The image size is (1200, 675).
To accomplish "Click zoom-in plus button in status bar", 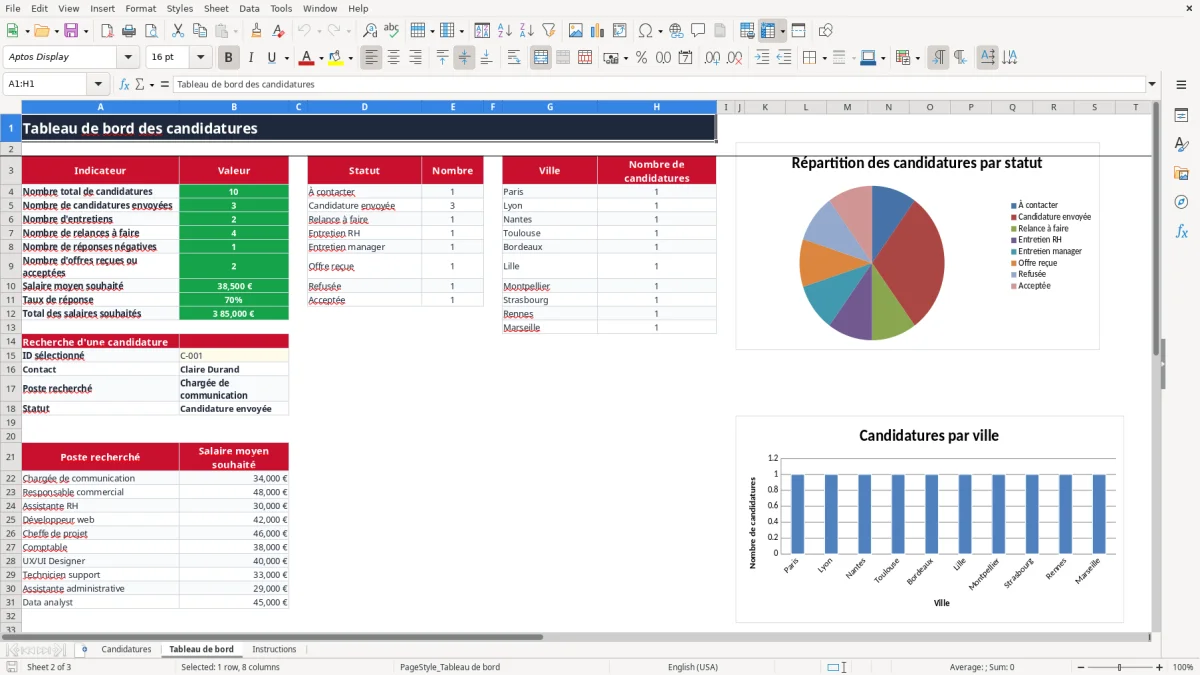I will coord(1160,667).
